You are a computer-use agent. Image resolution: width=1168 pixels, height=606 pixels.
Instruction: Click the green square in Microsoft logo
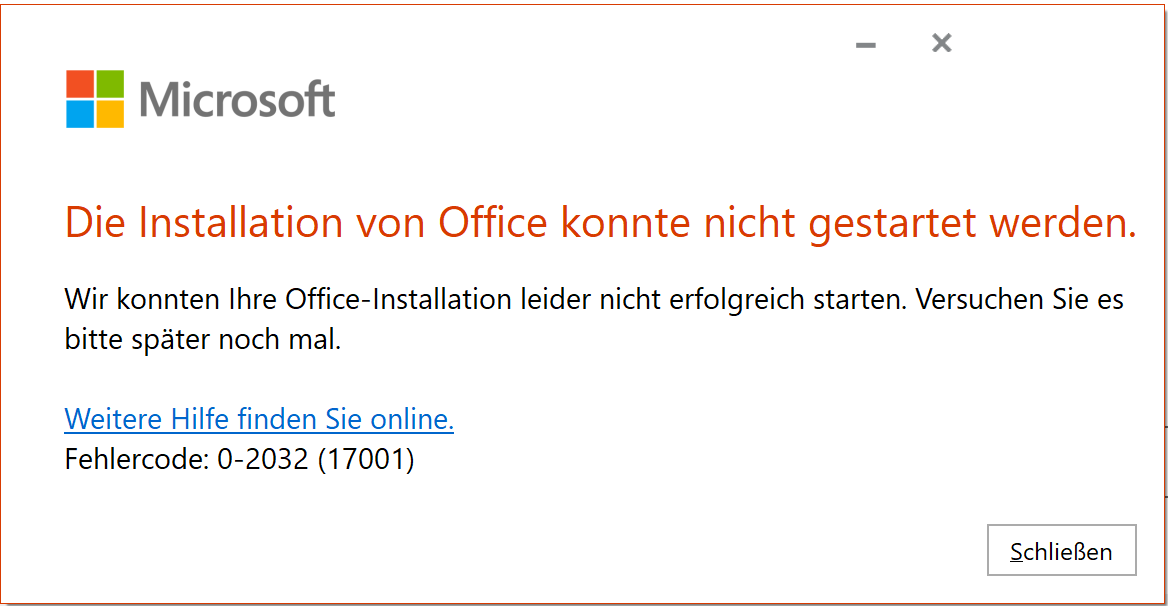110,84
